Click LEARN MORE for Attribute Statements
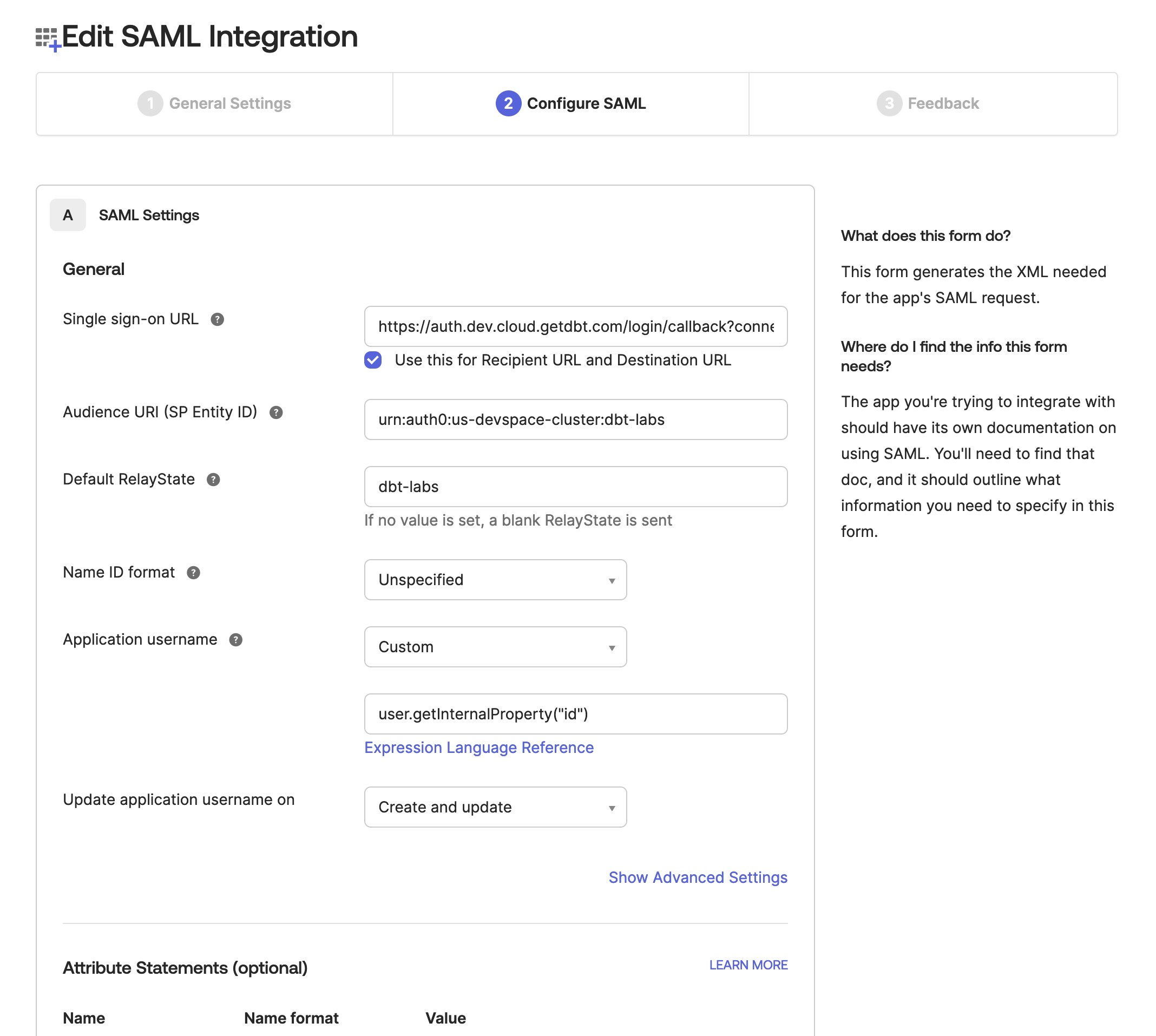Image resolution: width=1156 pixels, height=1036 pixels. [x=748, y=965]
